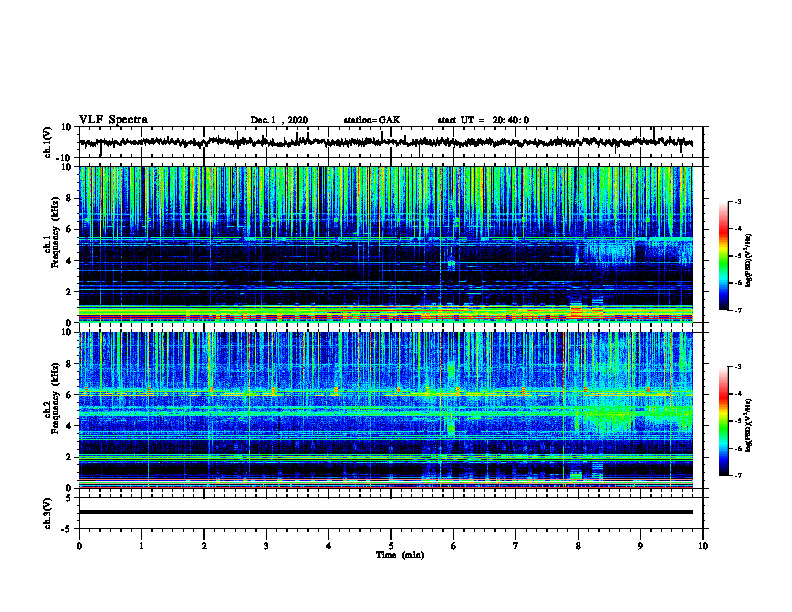Click the 3 minute tick label
The image size is (792, 612).
coord(266,546)
